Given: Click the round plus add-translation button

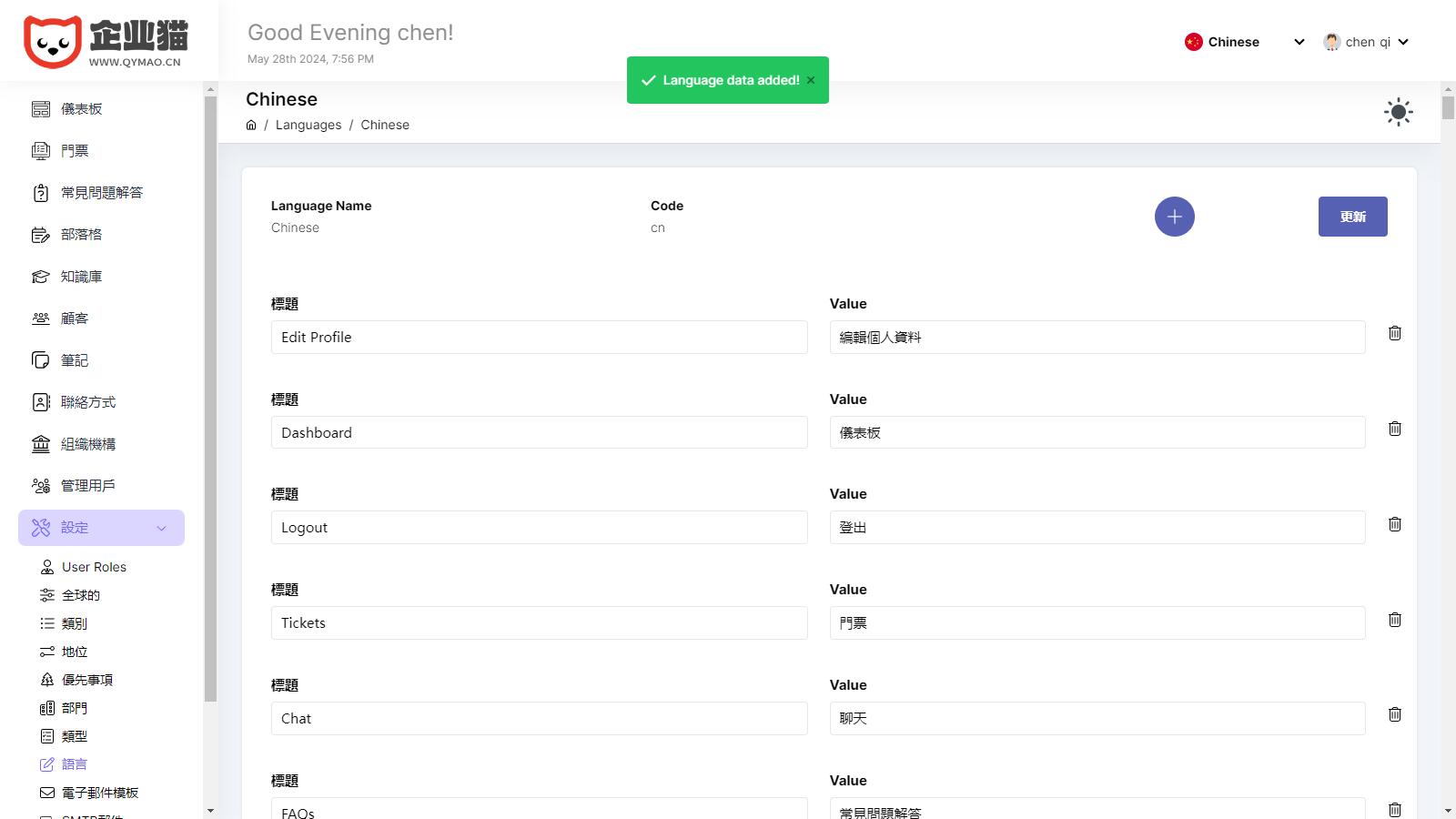Looking at the screenshot, I should coord(1174,217).
